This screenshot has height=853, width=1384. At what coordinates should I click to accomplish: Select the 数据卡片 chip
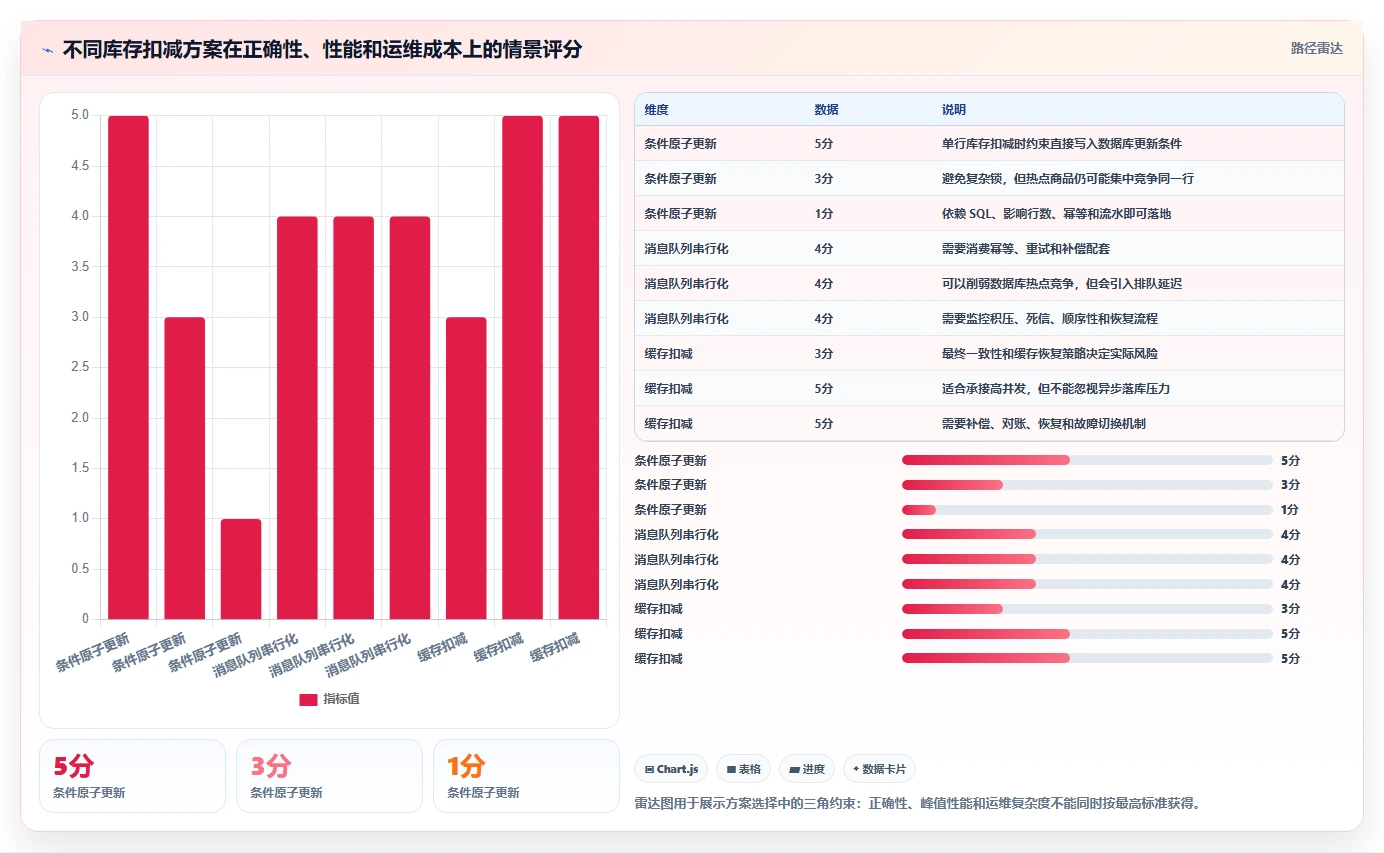(x=879, y=769)
